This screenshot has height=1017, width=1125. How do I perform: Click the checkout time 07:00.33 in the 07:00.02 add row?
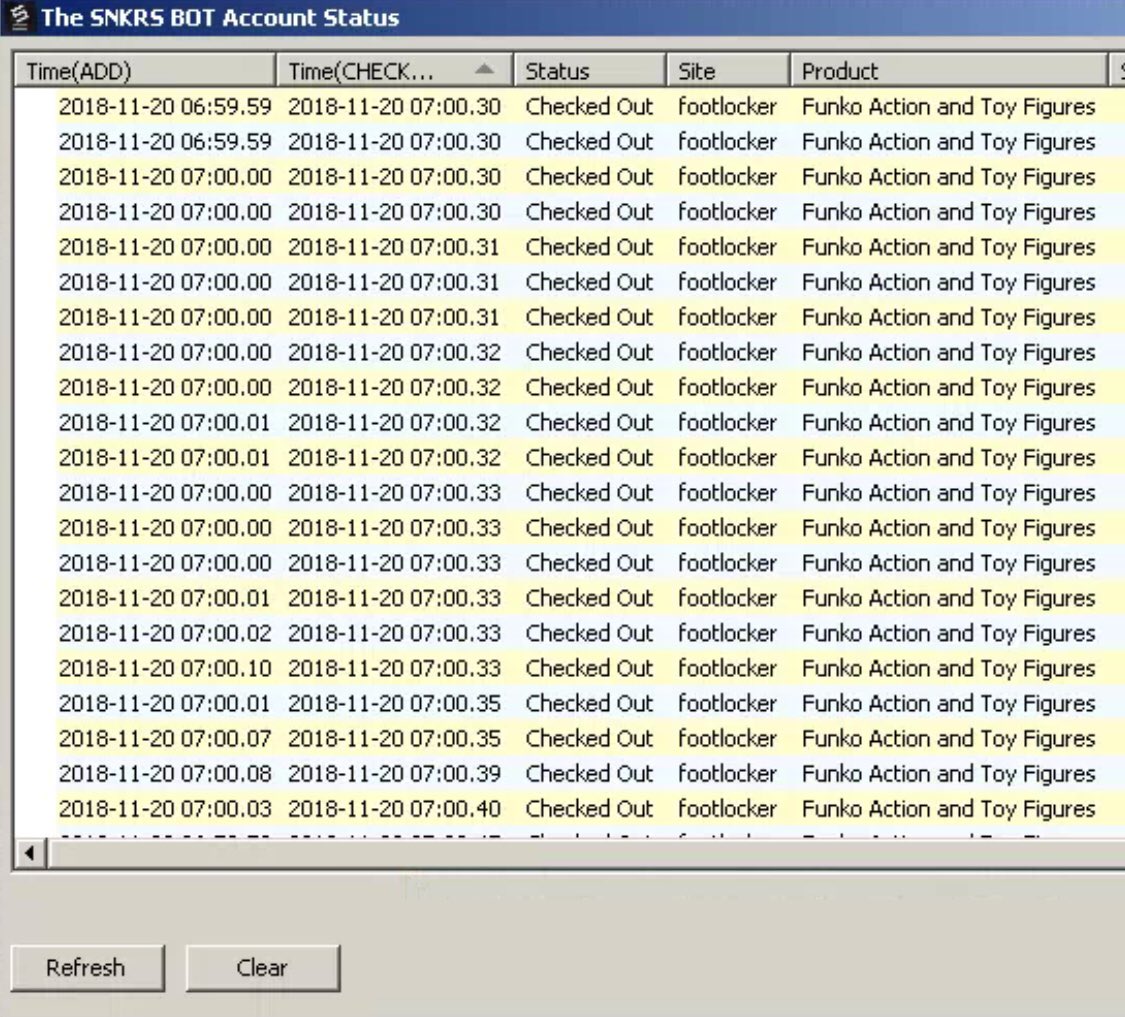395,633
